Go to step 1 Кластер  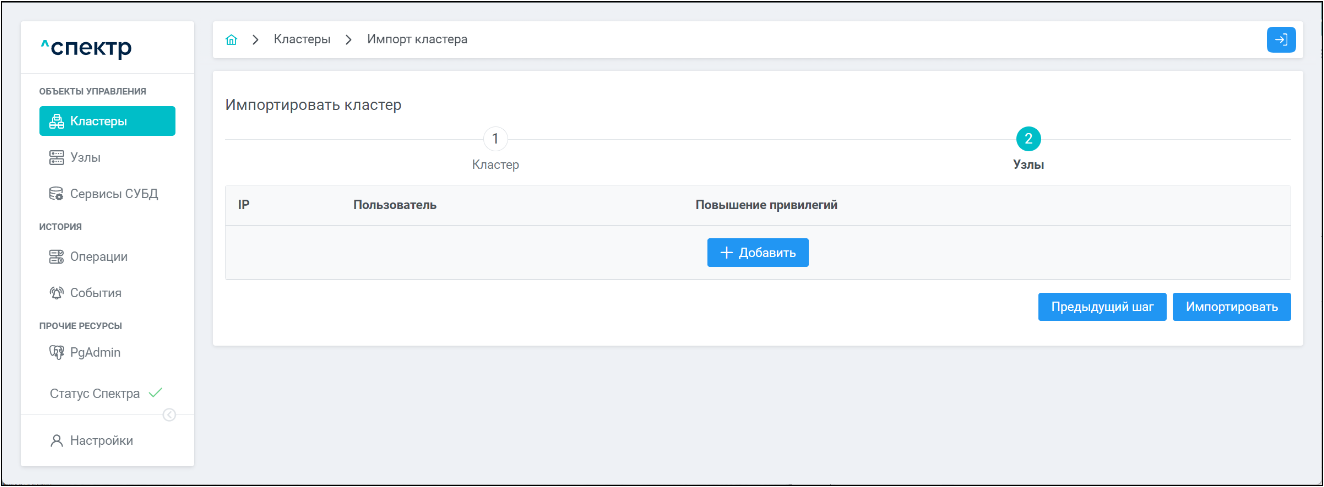(x=495, y=139)
